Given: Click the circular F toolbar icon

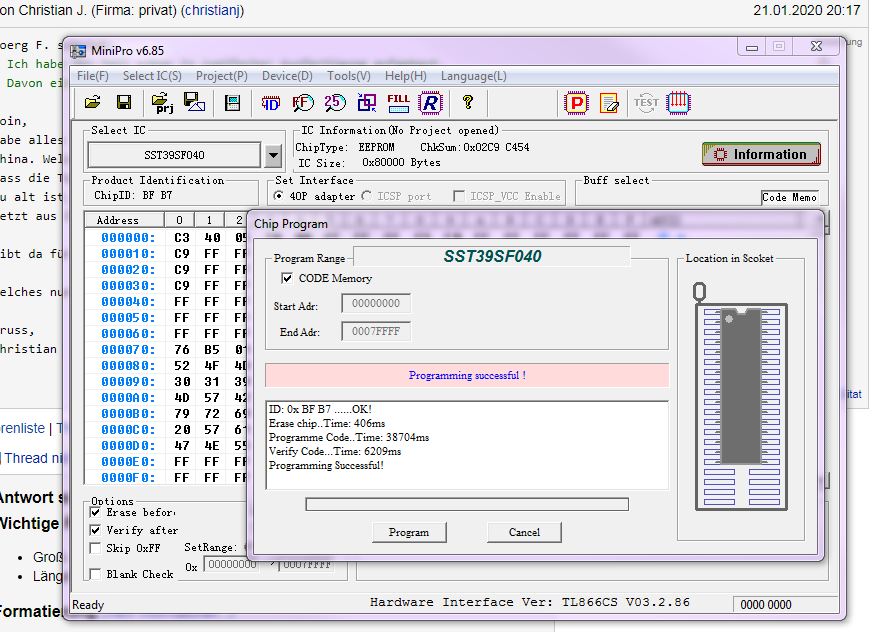Looking at the screenshot, I should pyautogui.click(x=303, y=103).
